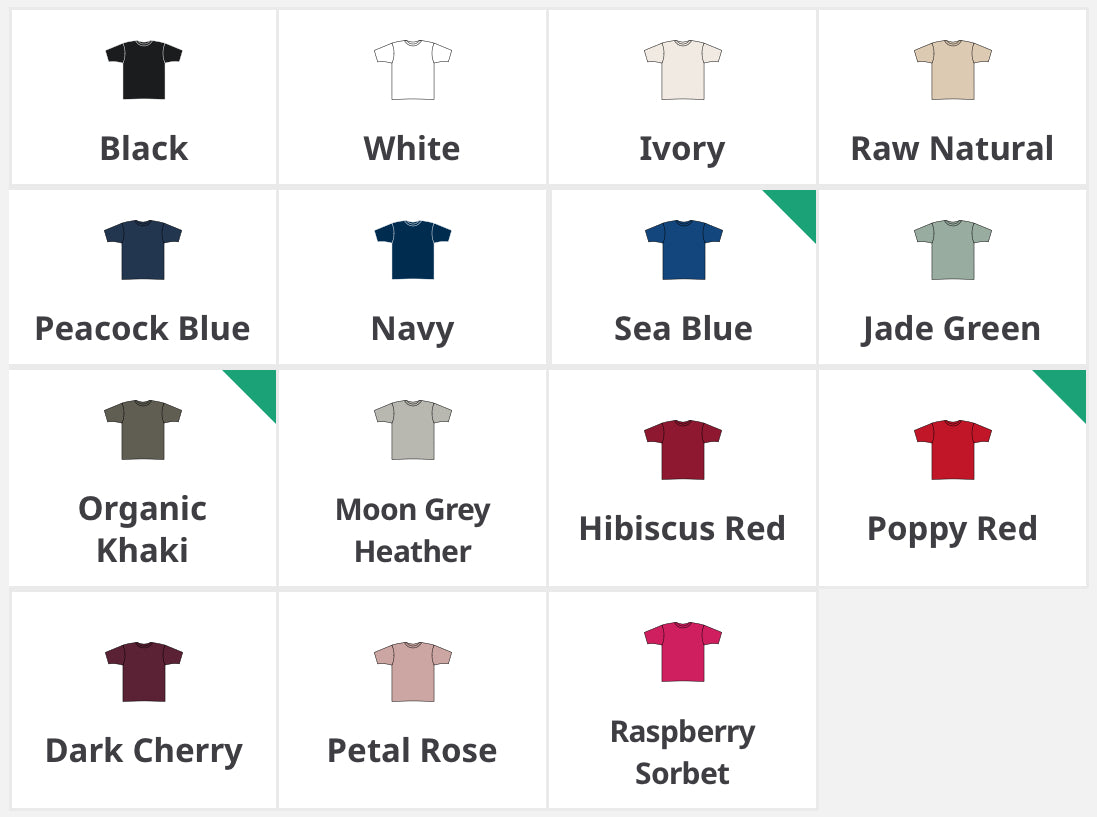
Task: Select the Jade Green t-shirt icon
Action: (952, 250)
